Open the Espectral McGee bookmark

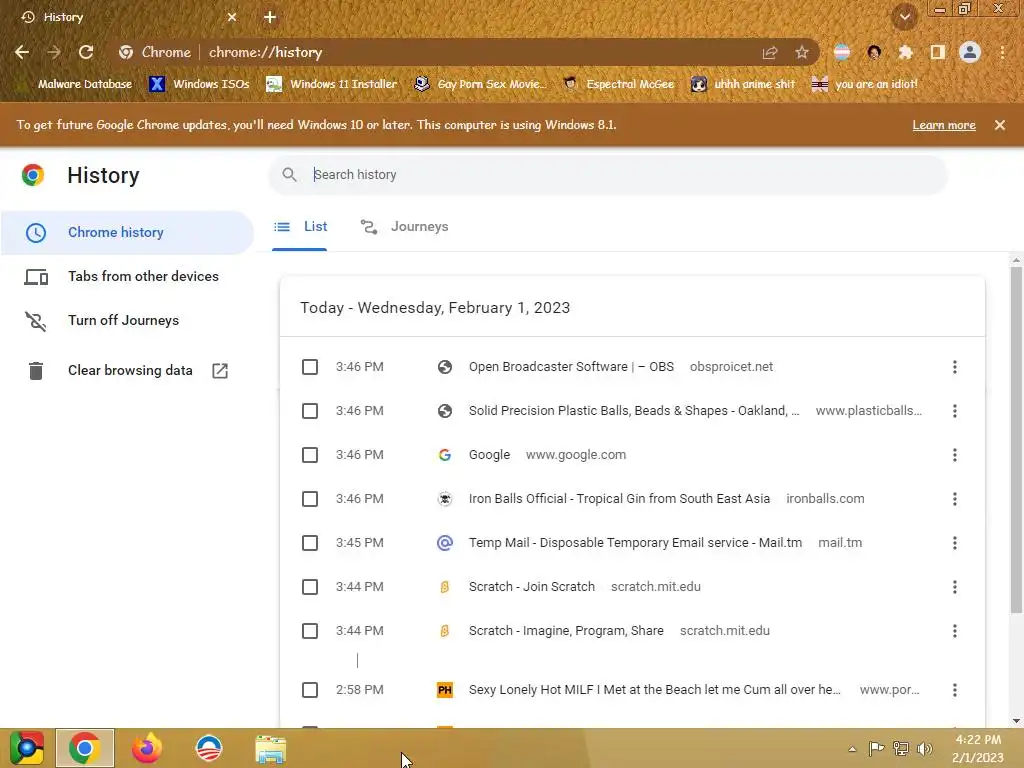point(618,84)
